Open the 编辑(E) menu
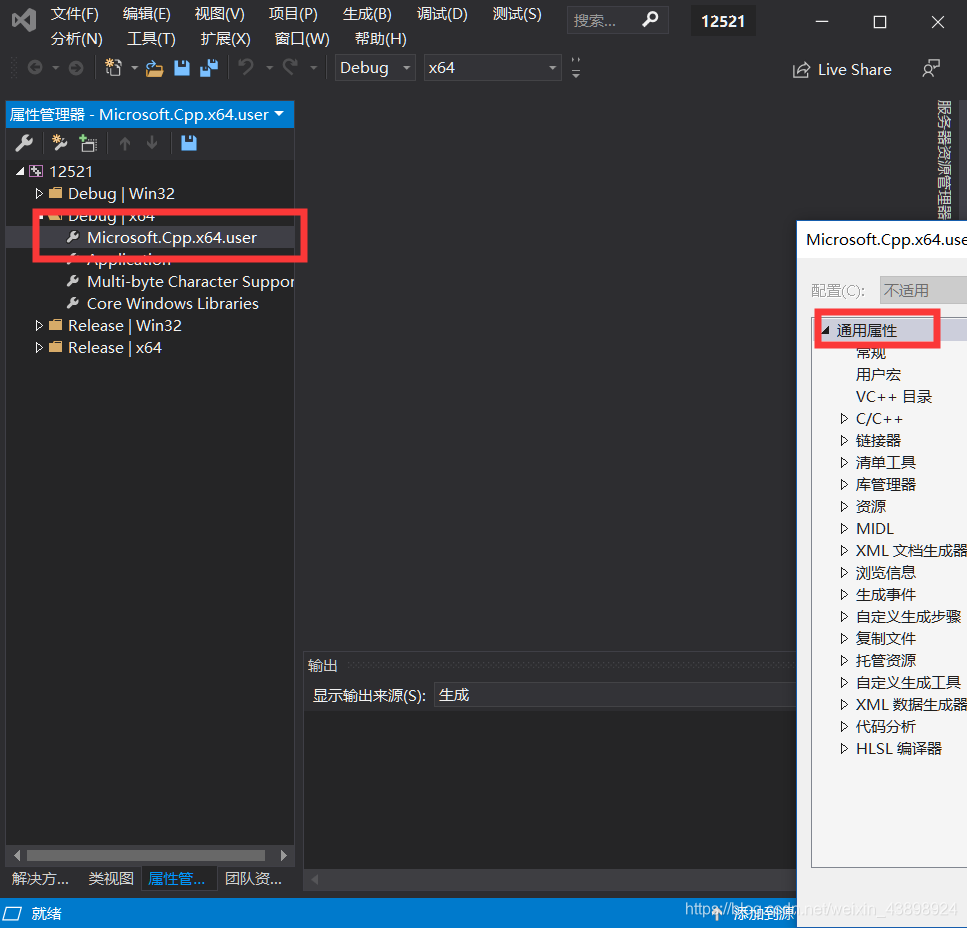Screen dimensions: 967x928 point(147,14)
